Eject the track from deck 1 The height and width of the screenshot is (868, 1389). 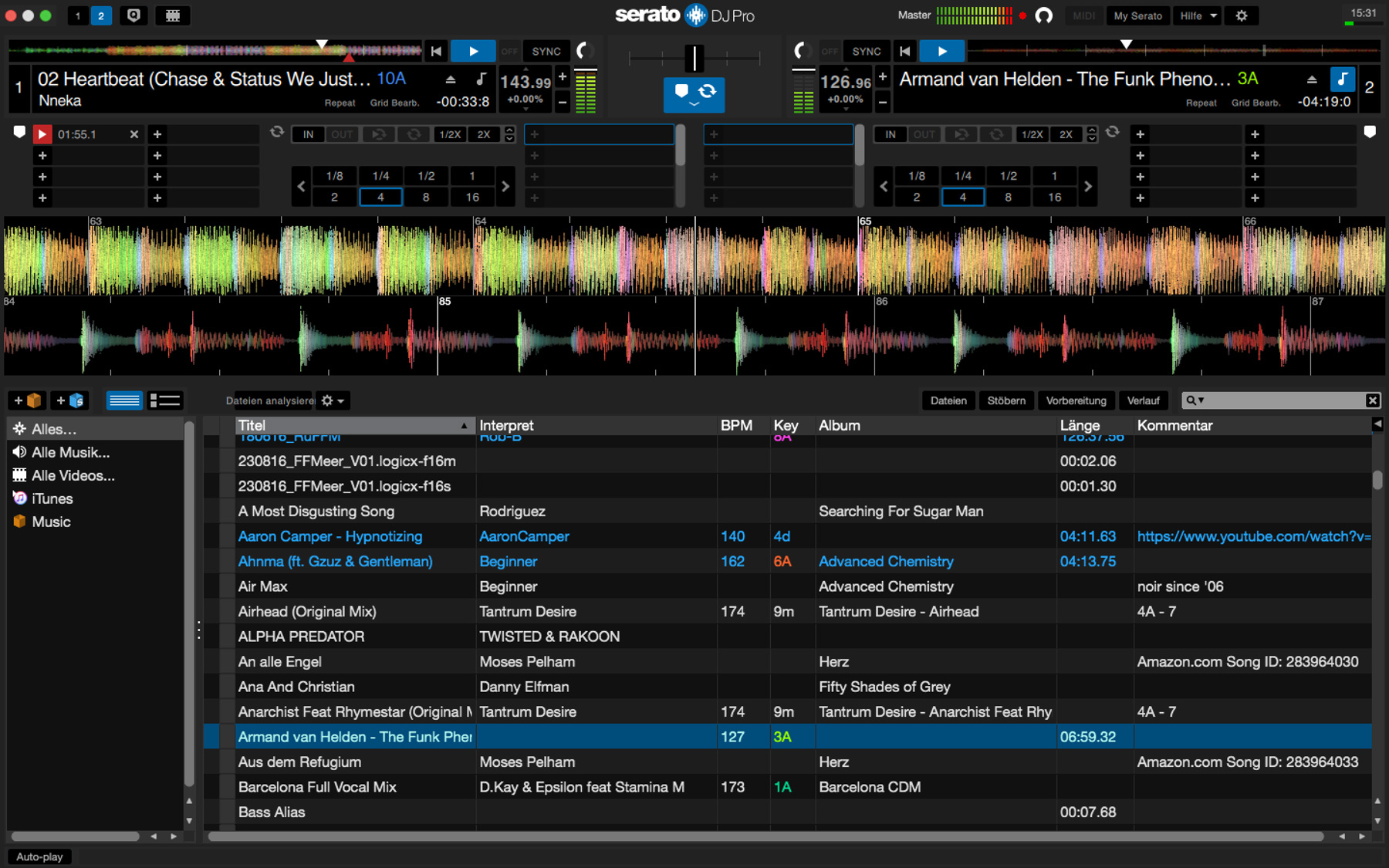pyautogui.click(x=451, y=79)
